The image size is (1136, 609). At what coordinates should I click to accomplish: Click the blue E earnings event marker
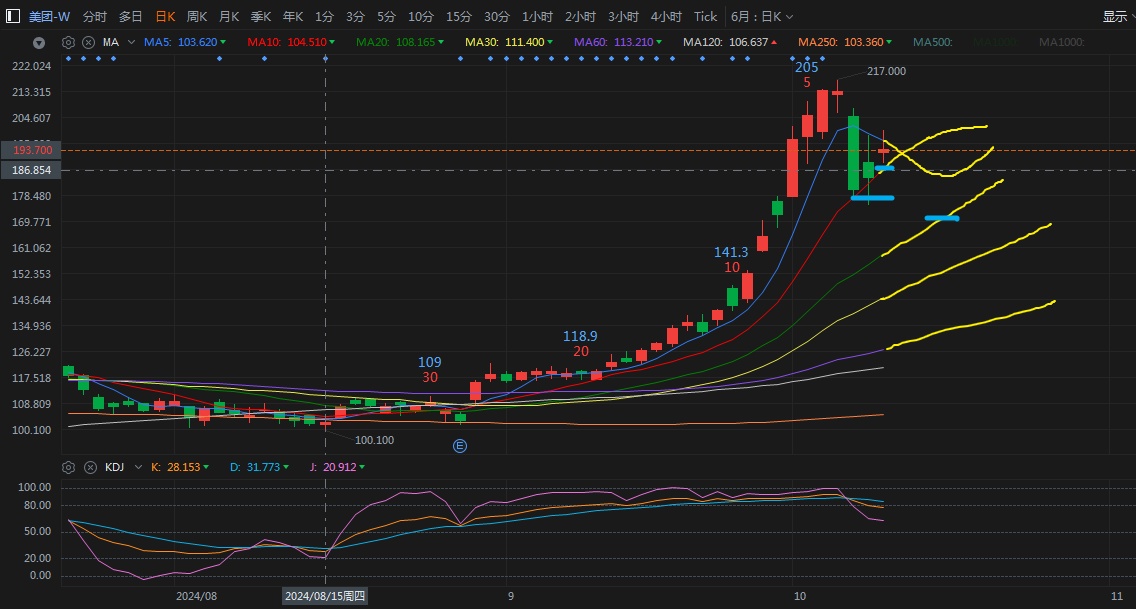(x=460, y=446)
